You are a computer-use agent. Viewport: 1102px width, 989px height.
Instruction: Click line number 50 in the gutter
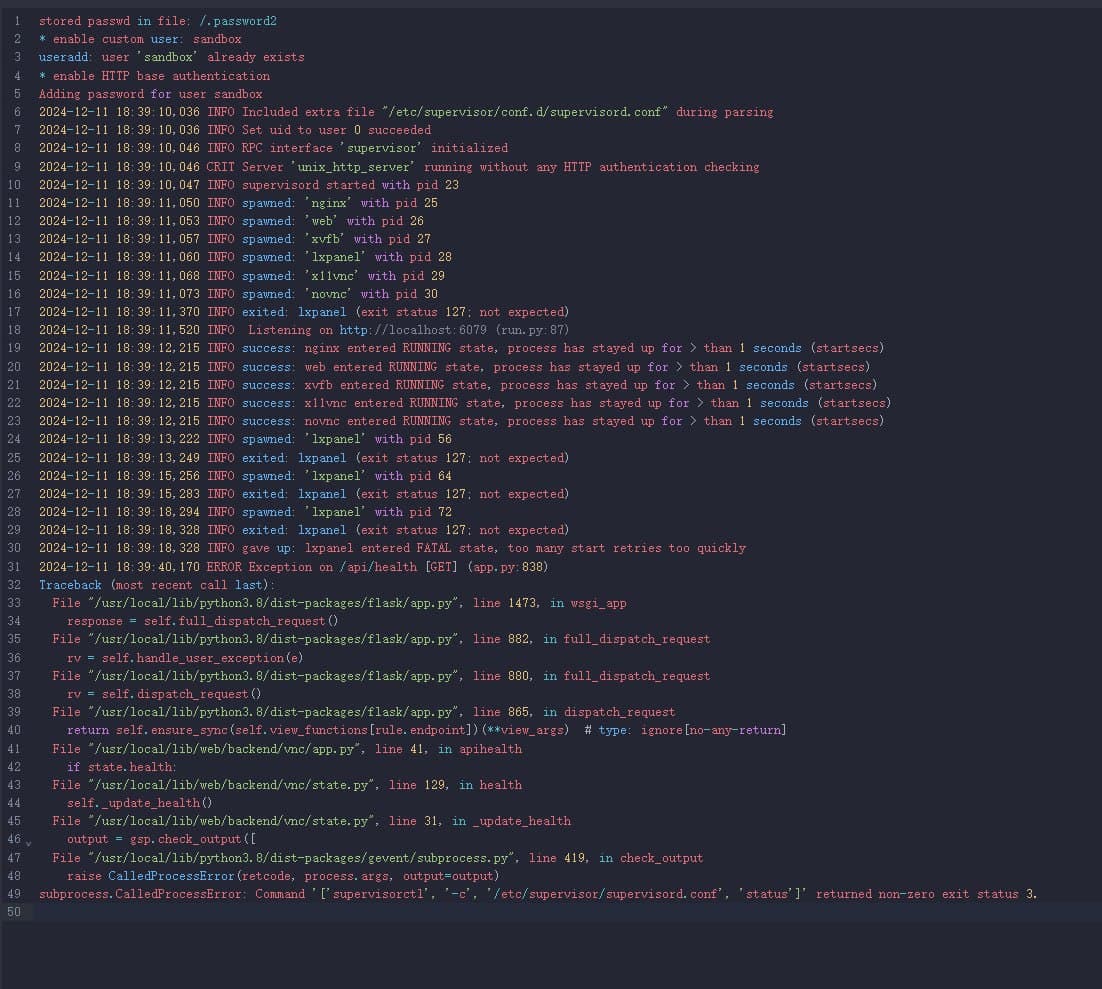pos(14,912)
